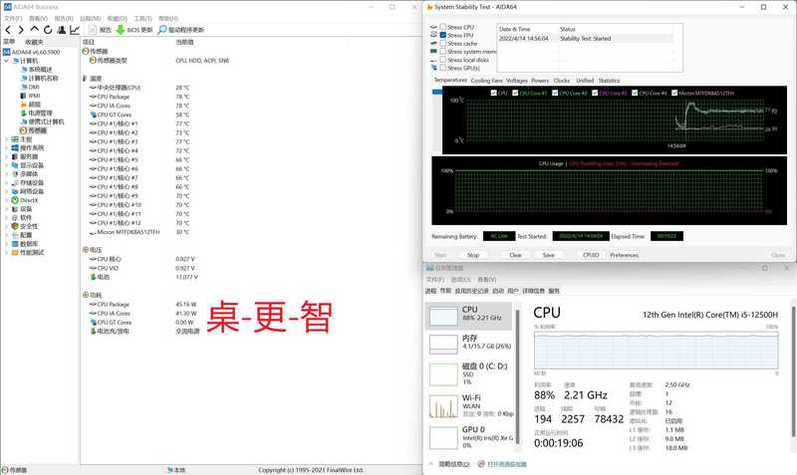Collapse the 计算机 tree node

[x=7, y=61]
